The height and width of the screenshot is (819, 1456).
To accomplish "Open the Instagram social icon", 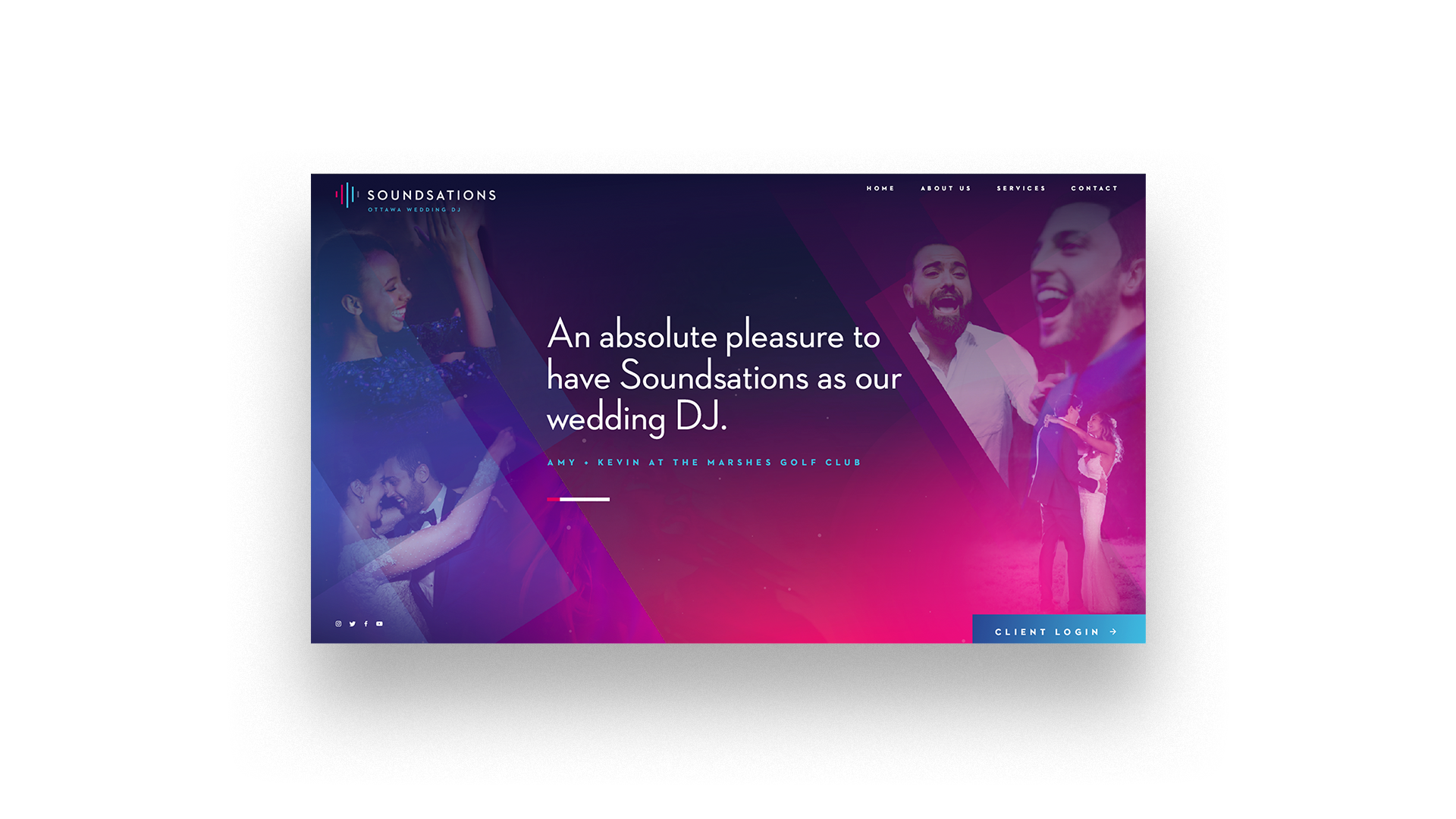I will tap(339, 623).
